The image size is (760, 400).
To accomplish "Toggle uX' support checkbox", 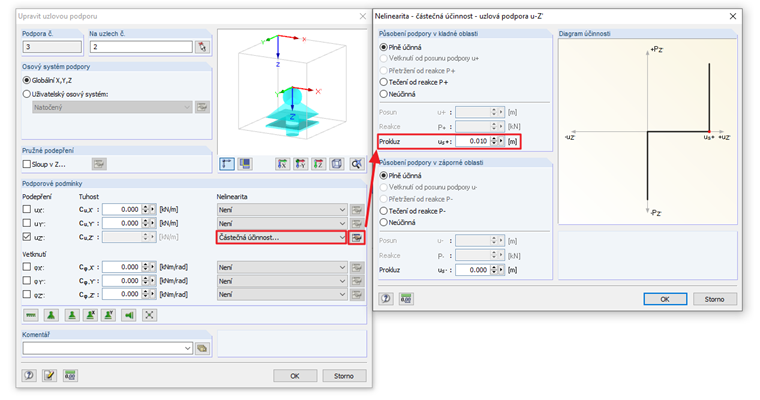I will 27,209.
